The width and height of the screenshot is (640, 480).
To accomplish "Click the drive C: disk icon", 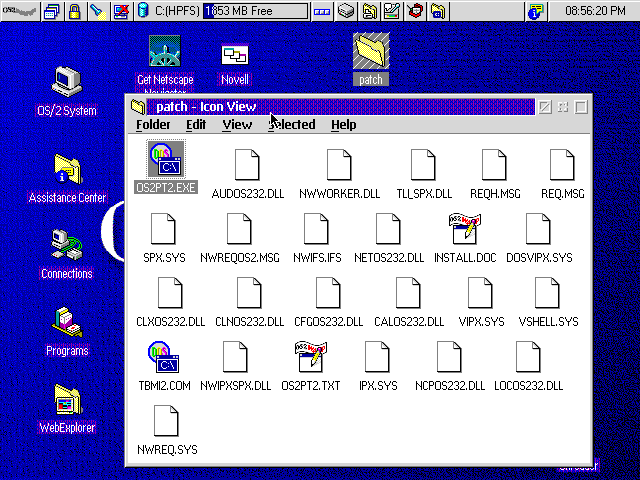I will coord(143,11).
